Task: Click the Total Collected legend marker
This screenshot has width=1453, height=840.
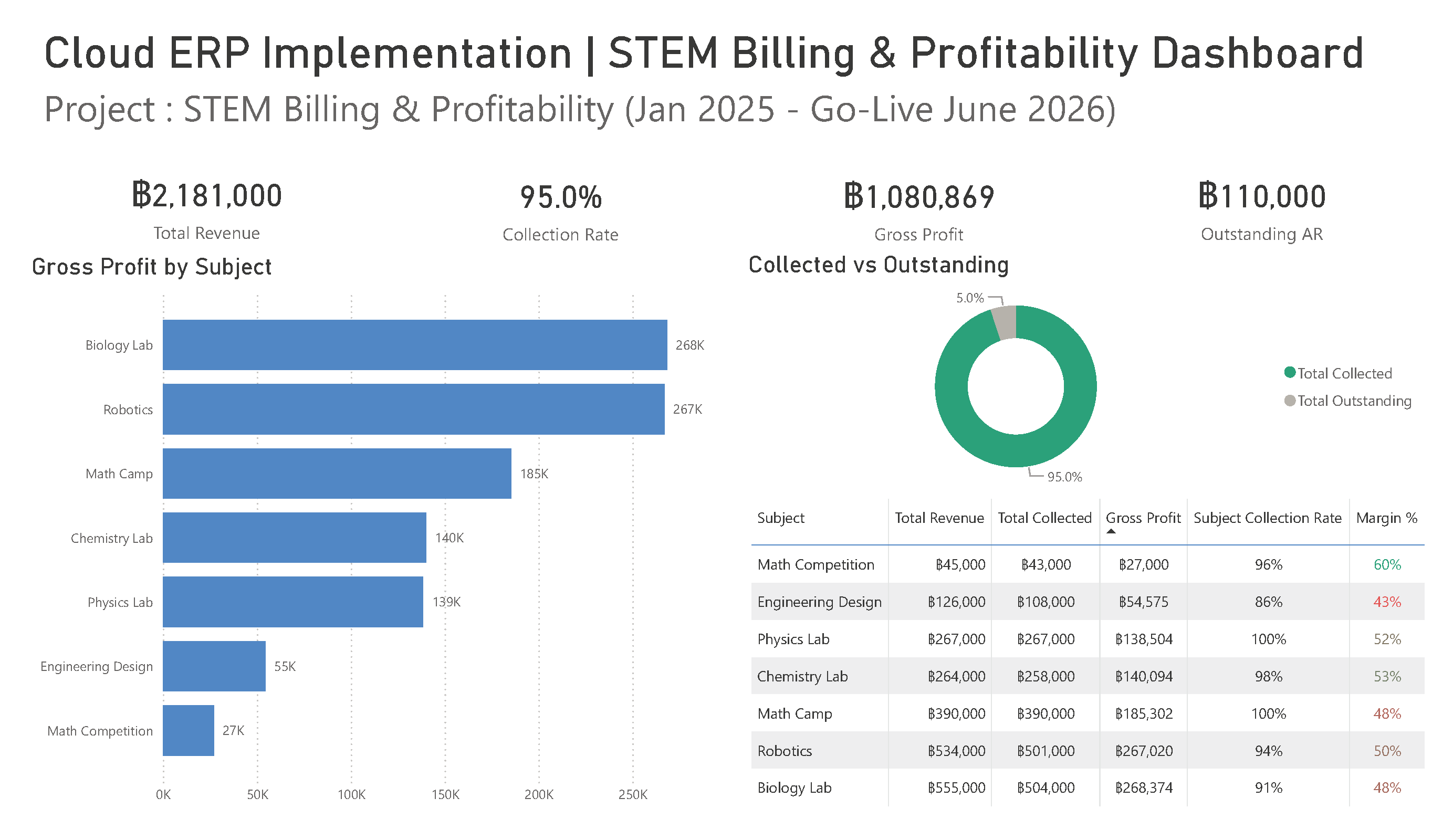Action: coord(1290,372)
